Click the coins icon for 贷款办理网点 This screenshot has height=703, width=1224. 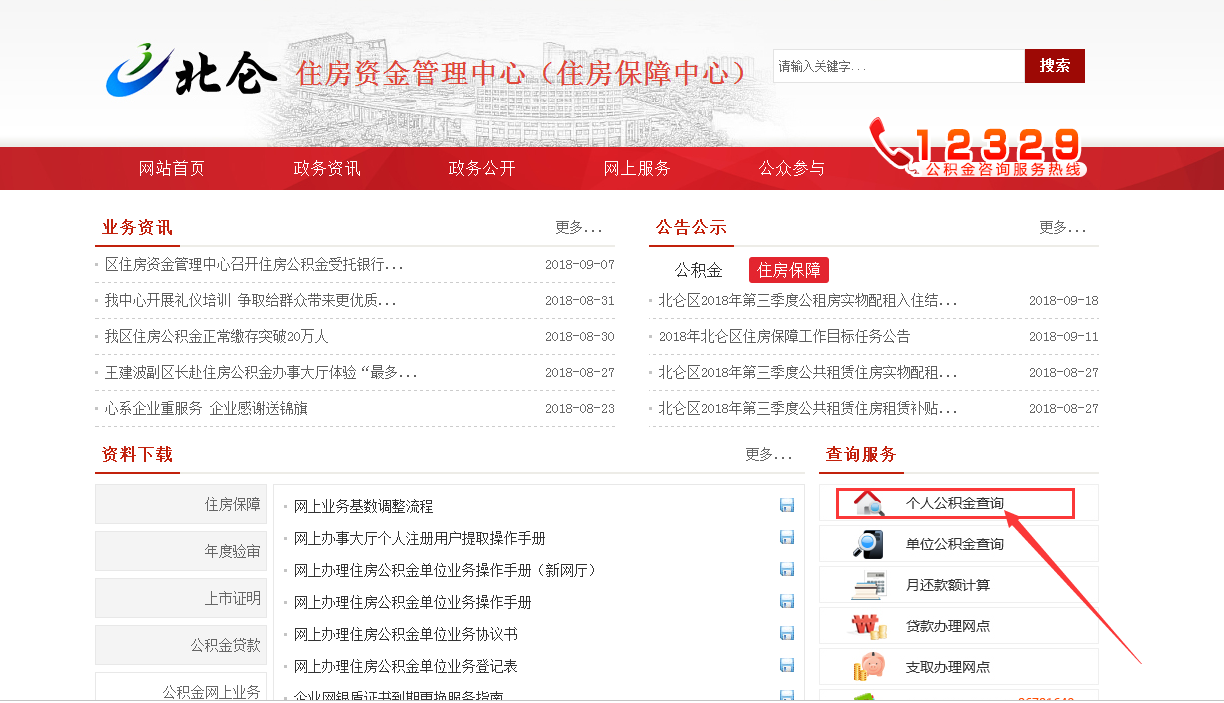point(868,626)
